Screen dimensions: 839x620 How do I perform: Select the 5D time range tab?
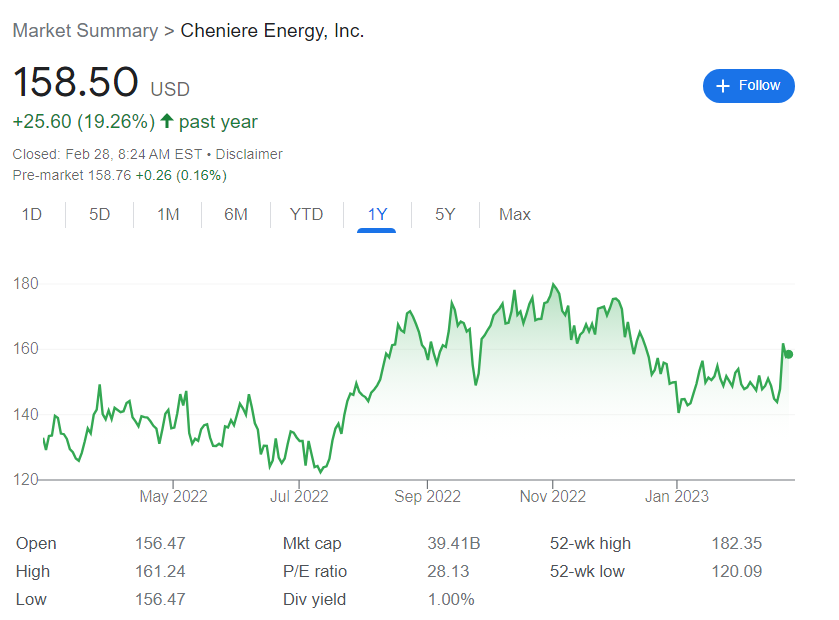tap(100, 215)
